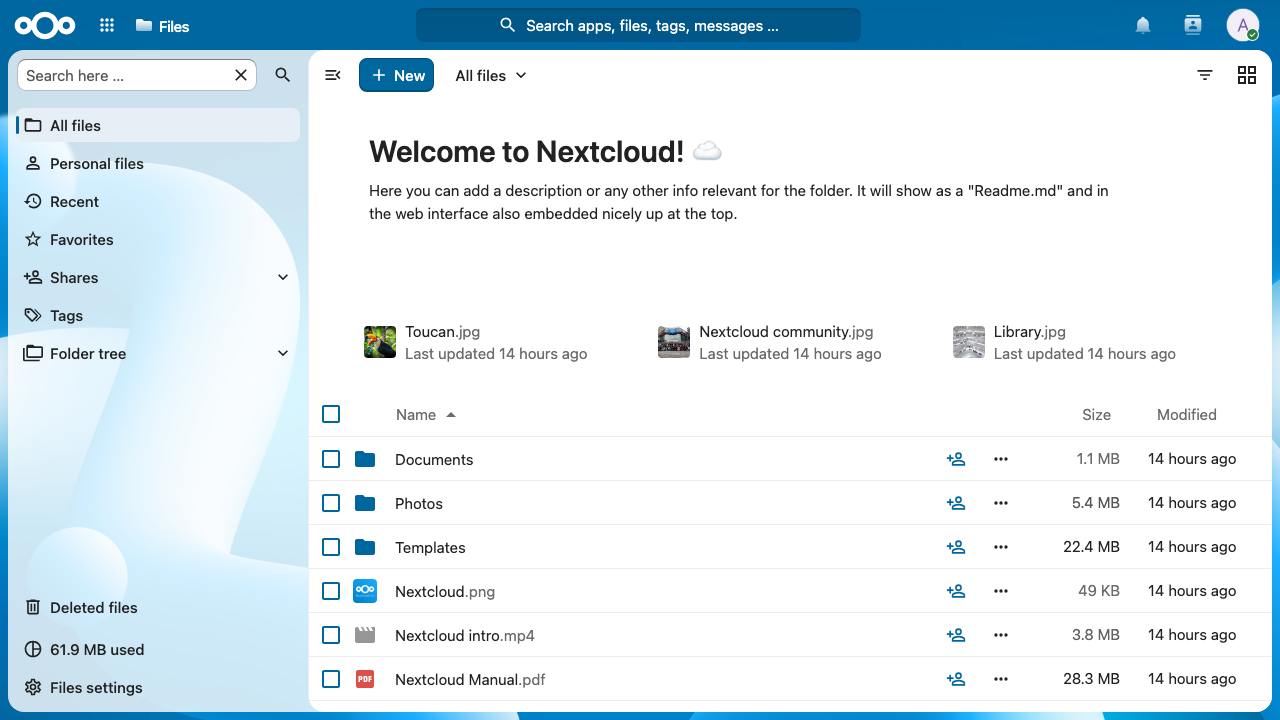Expand the Shares section chevron
Viewport: 1280px width, 720px height.
(283, 277)
